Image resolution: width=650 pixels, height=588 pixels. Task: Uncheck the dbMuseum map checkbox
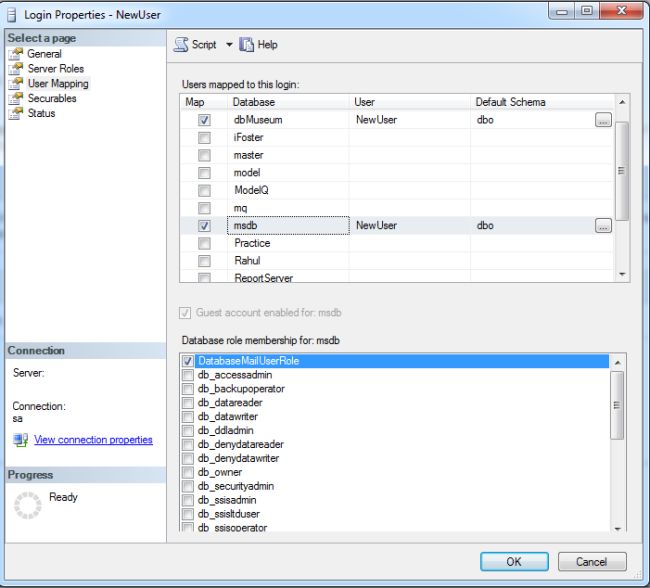pos(204,120)
